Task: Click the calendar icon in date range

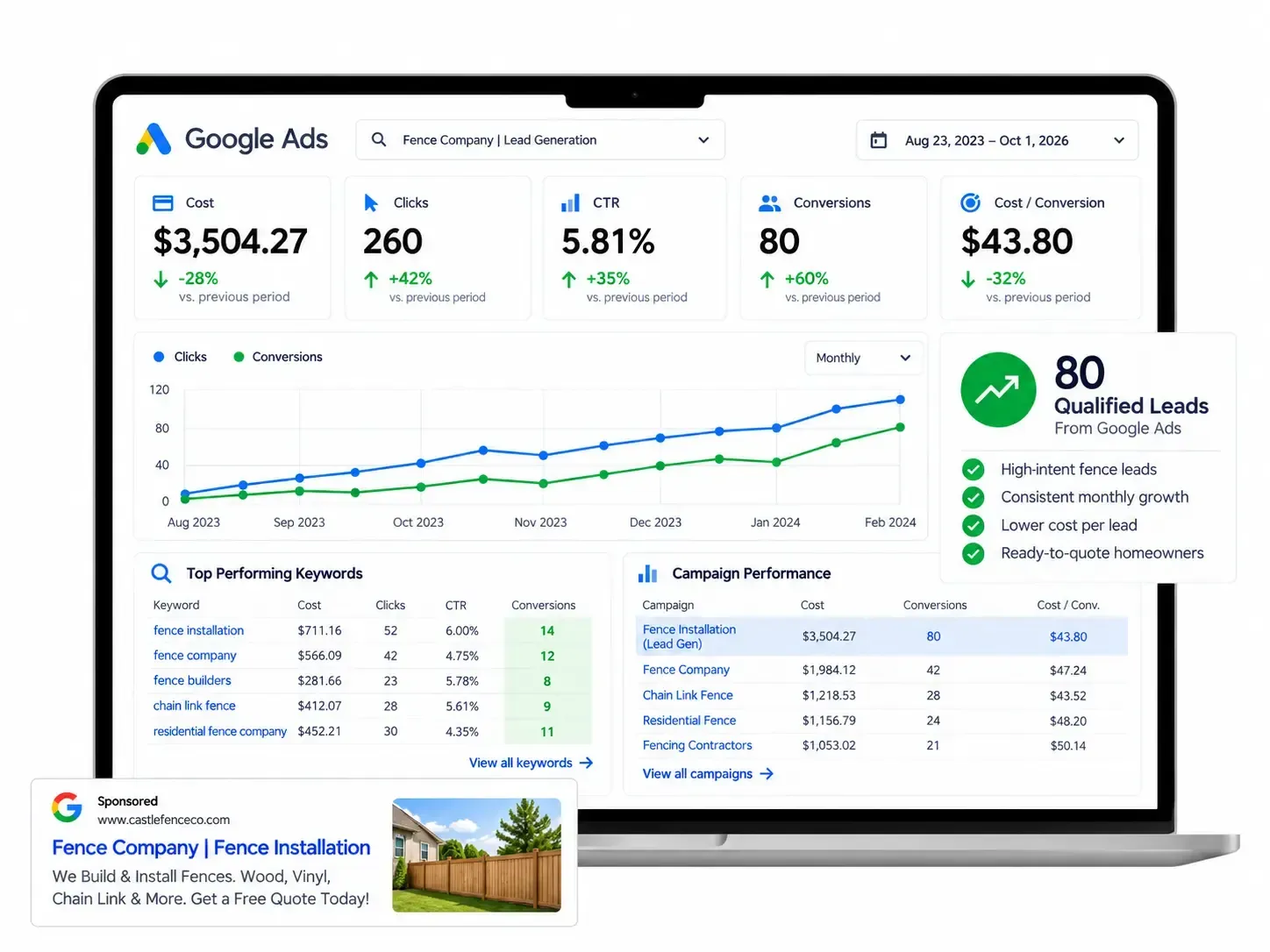Action: click(x=878, y=140)
